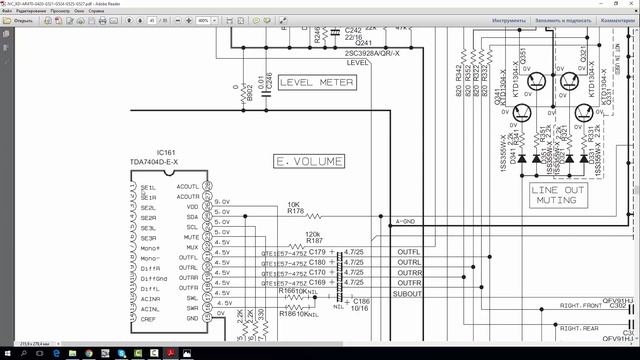Click the E. VOLUME label in schematic
This screenshot has height=360, width=640.
pyautogui.click(x=309, y=161)
